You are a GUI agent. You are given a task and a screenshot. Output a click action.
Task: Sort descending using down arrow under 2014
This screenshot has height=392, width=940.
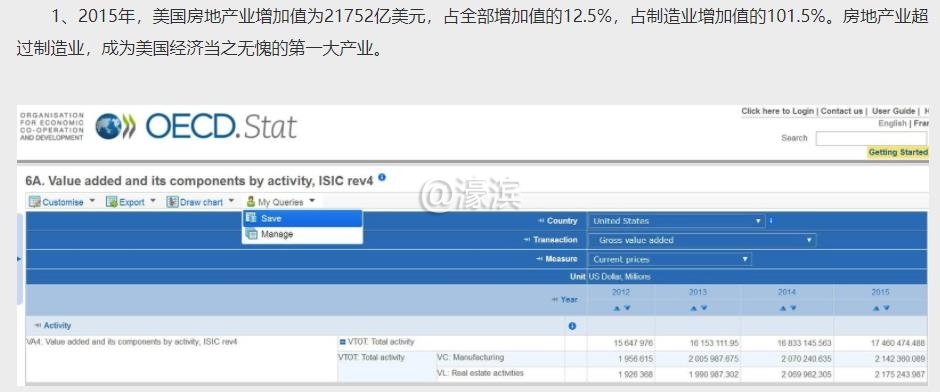point(793,308)
